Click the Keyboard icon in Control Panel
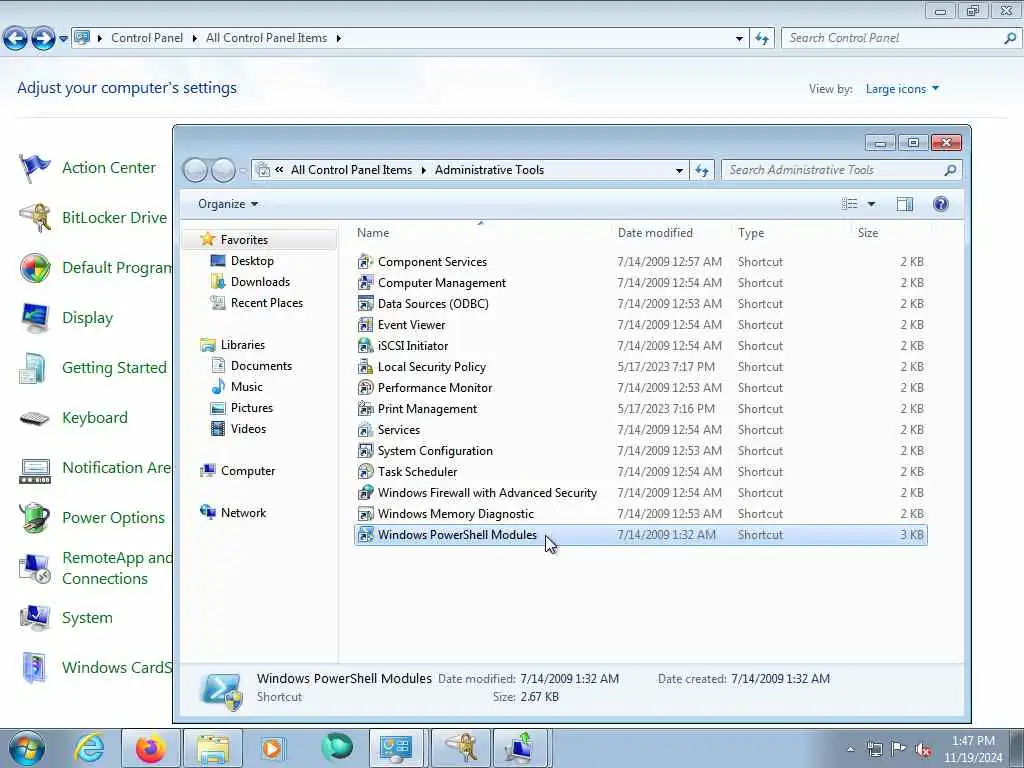 35,418
